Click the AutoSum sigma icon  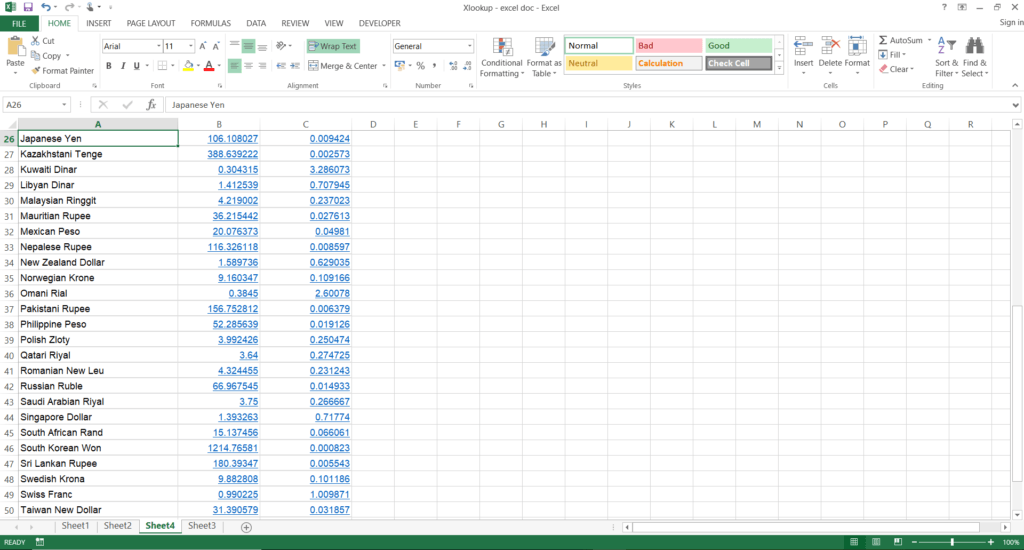coord(883,40)
